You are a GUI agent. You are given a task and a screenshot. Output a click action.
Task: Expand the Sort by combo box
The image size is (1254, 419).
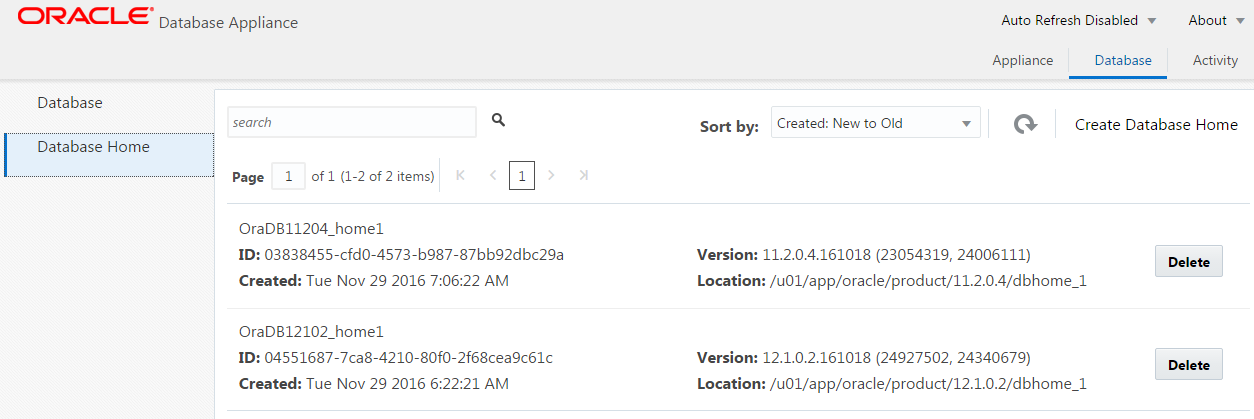[x=876, y=123]
